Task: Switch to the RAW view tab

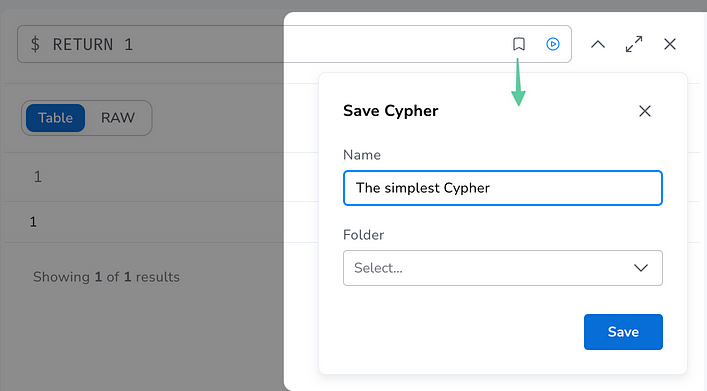Action: pyautogui.click(x=118, y=118)
